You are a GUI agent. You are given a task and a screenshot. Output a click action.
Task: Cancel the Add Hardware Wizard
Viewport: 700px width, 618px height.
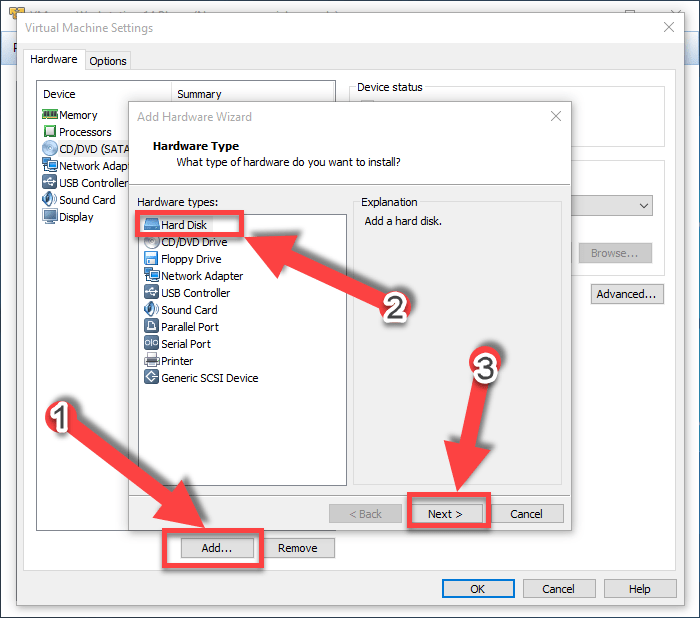pos(526,514)
